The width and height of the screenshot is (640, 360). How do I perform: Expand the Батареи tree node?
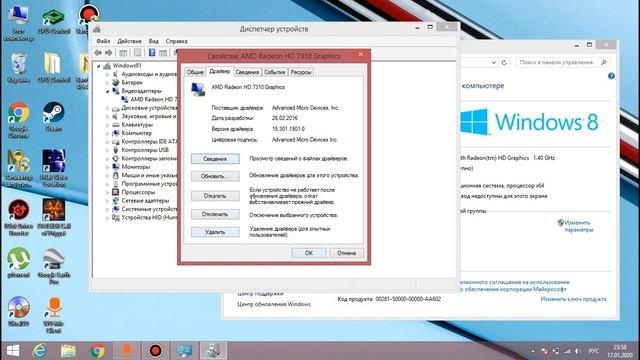click(x=107, y=83)
